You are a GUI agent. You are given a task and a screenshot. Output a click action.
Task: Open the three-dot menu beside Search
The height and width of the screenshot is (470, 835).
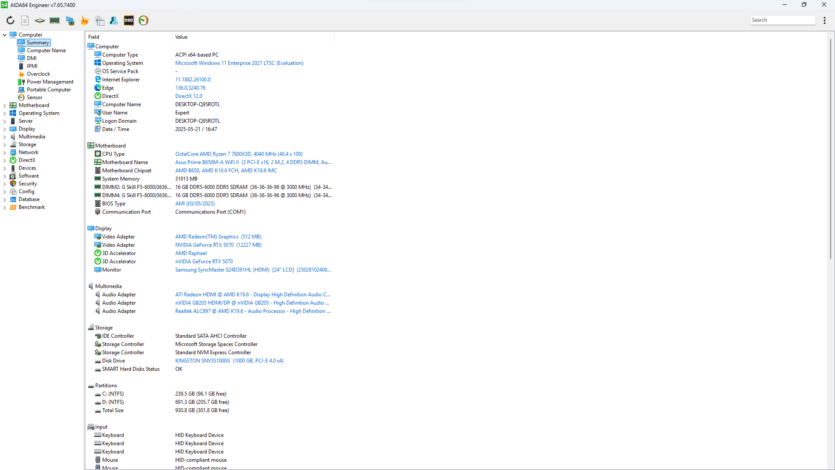point(824,20)
